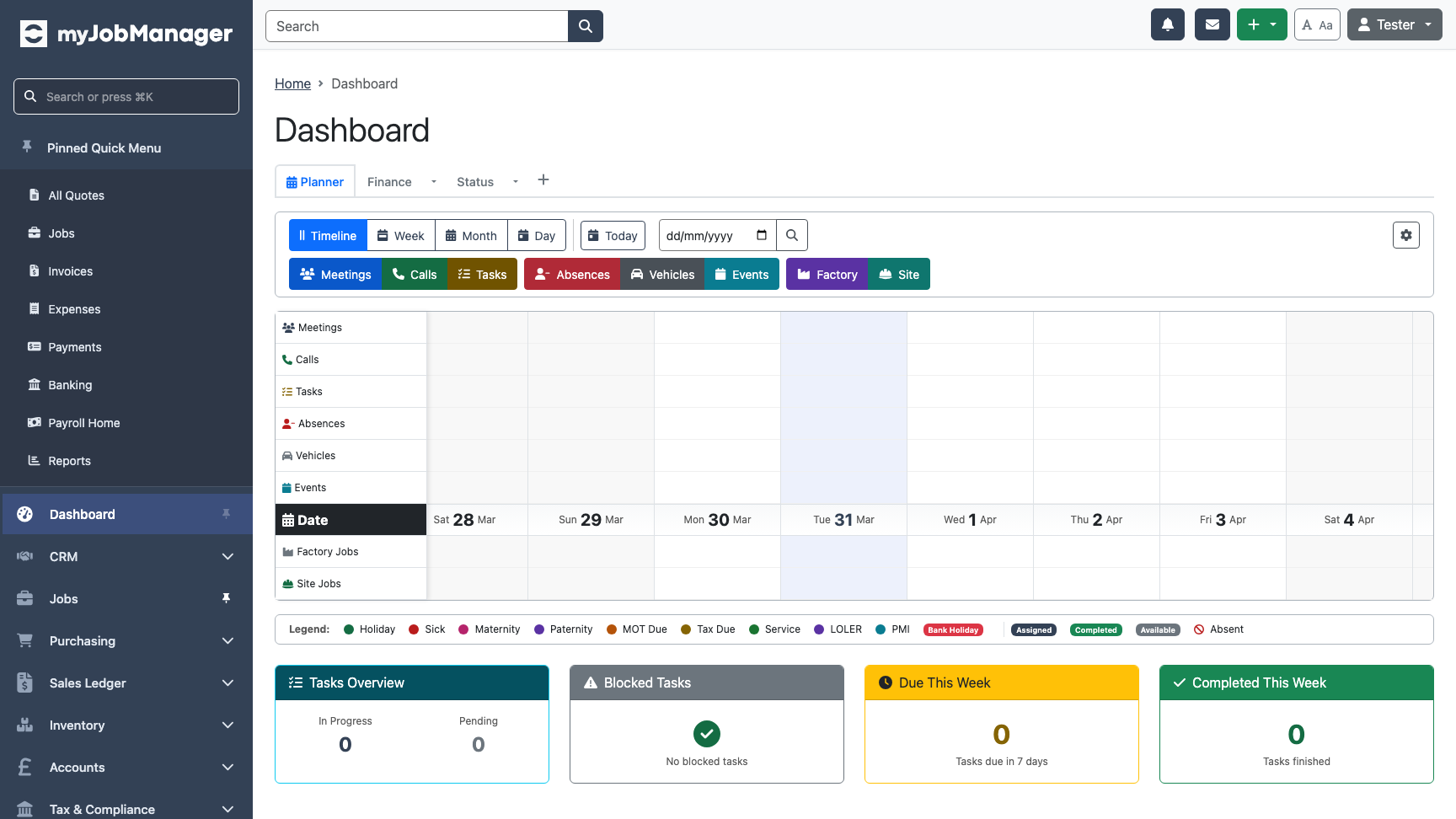This screenshot has height=819, width=1456.
Task: Toggle Calls filter on planner
Action: click(415, 274)
